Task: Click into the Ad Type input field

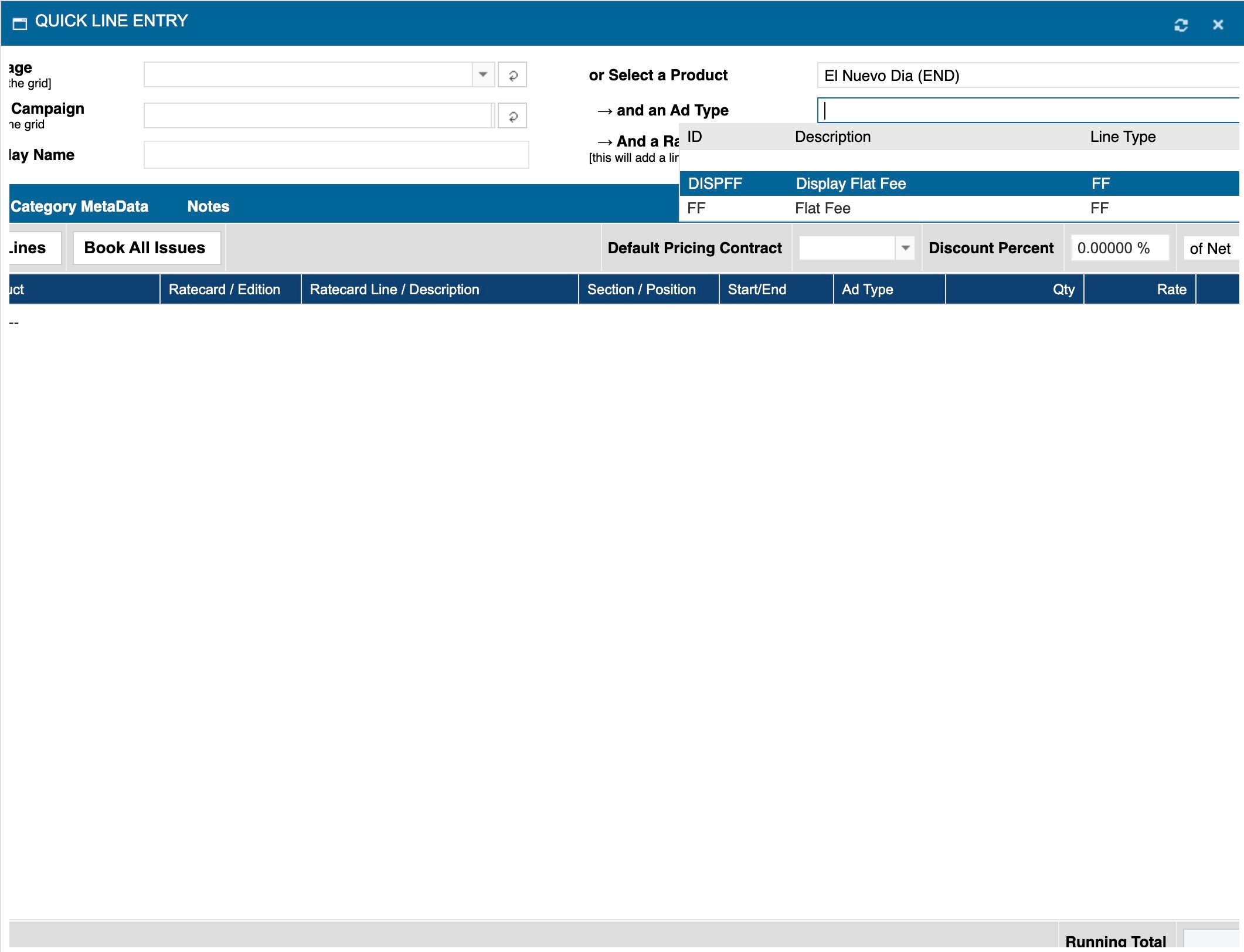Action: coord(1026,110)
